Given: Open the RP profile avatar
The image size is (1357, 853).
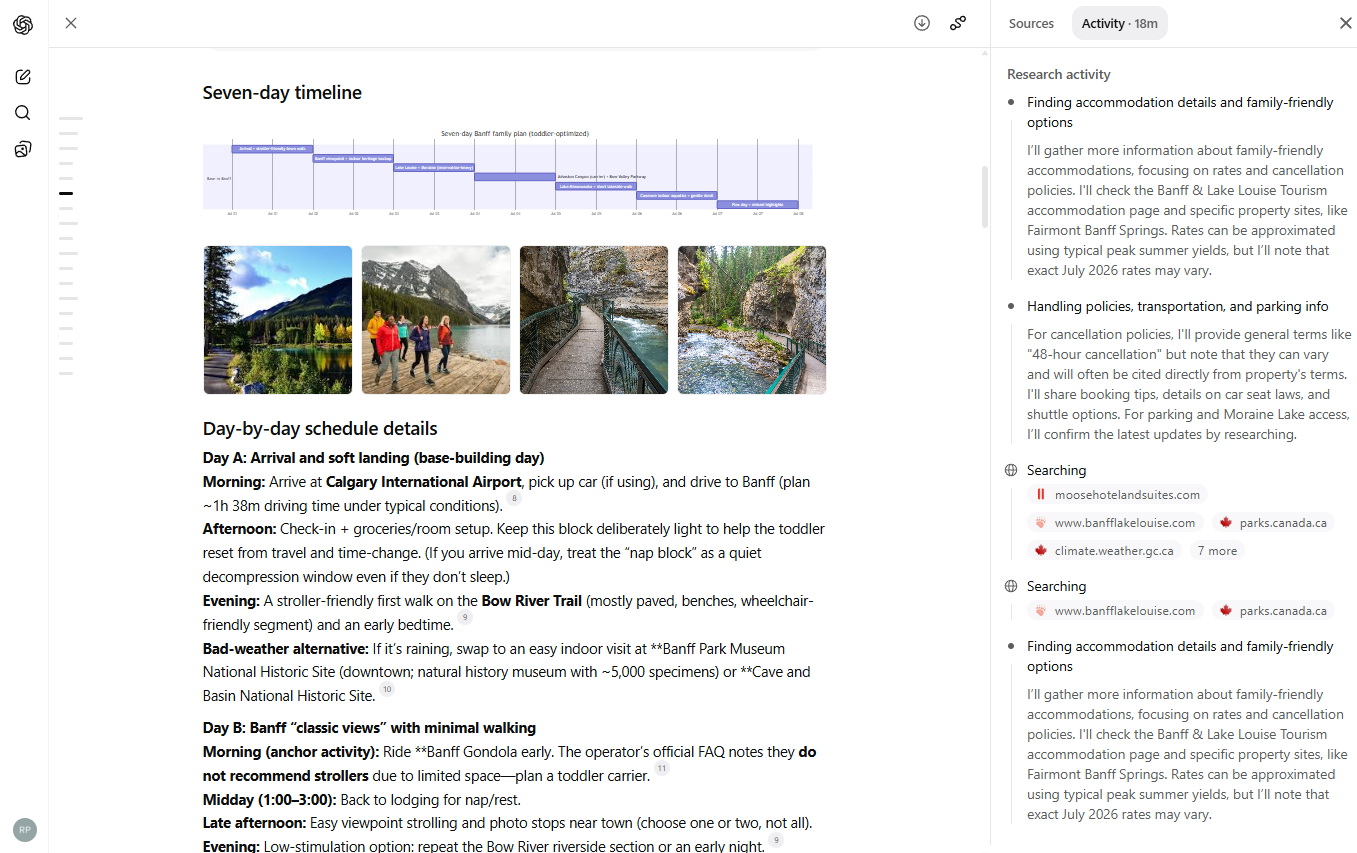Looking at the screenshot, I should pyautogui.click(x=24, y=829).
